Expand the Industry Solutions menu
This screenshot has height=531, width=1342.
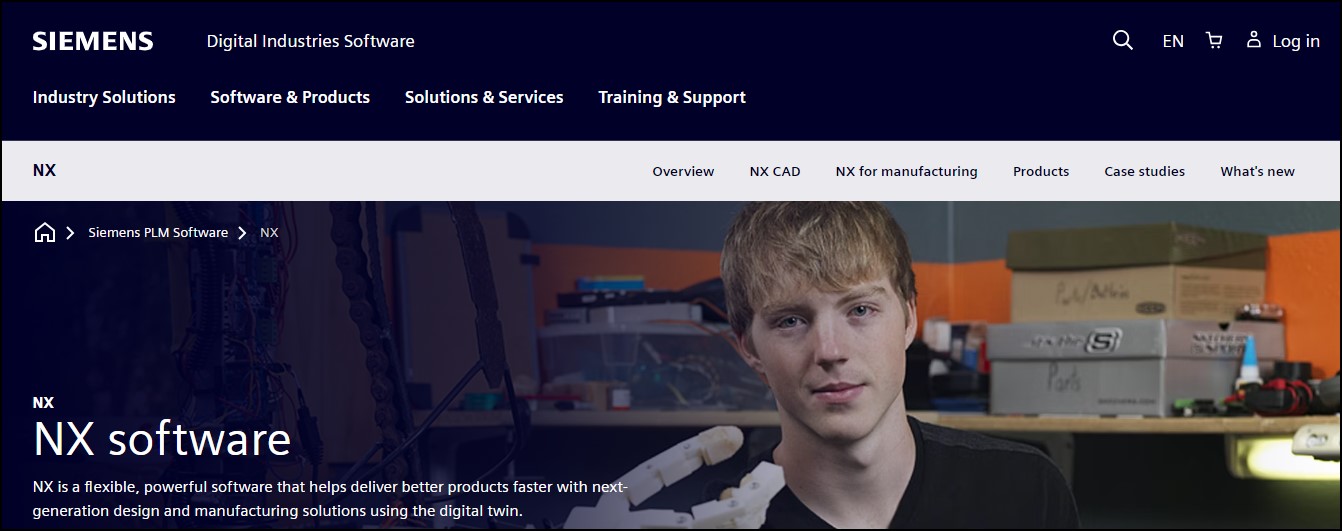(104, 97)
